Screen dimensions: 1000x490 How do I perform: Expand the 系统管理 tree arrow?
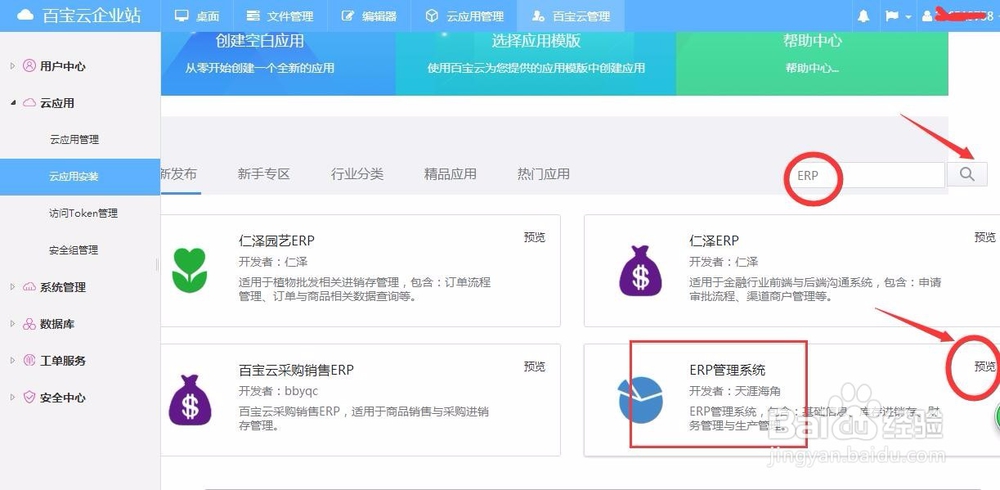[12, 287]
